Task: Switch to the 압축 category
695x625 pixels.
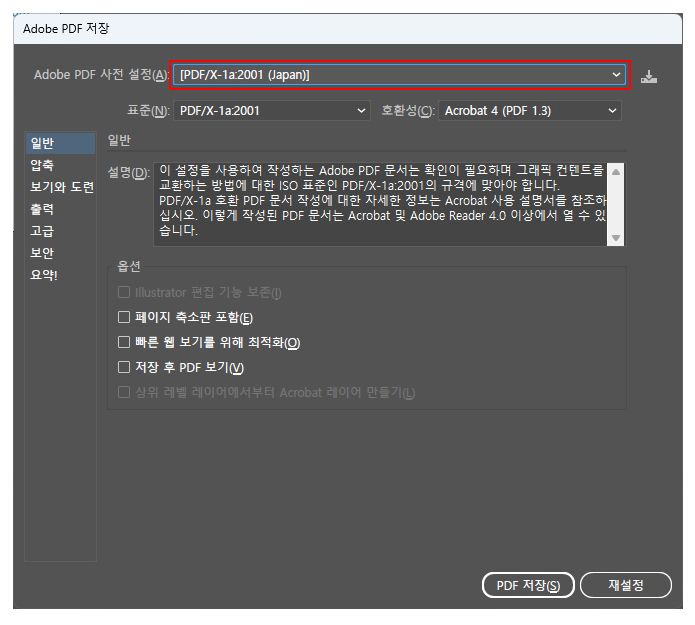Action: point(42,165)
